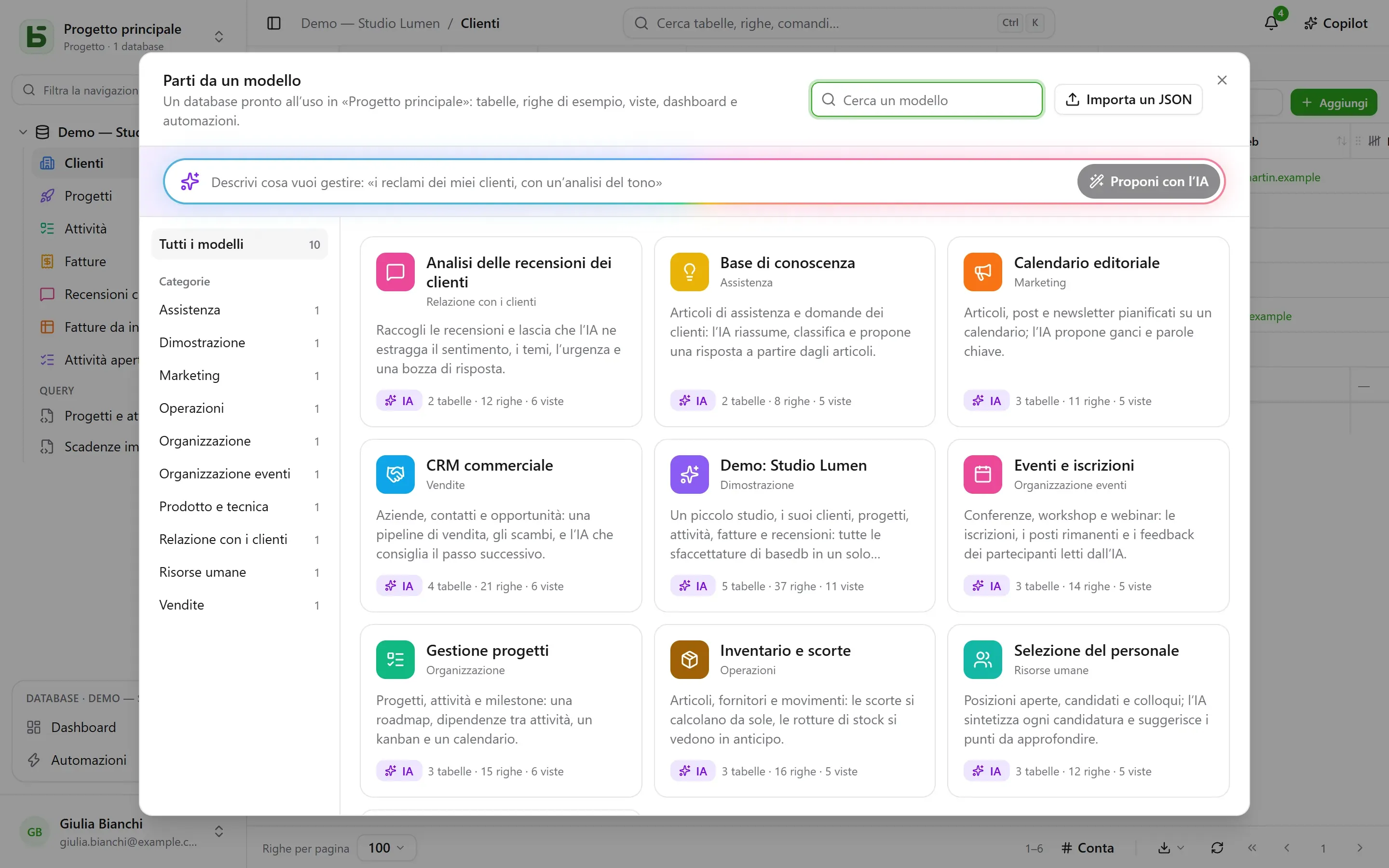Click the Dashboard grid icon in the sidebar
This screenshot has width=1389, height=868.
(x=33, y=727)
